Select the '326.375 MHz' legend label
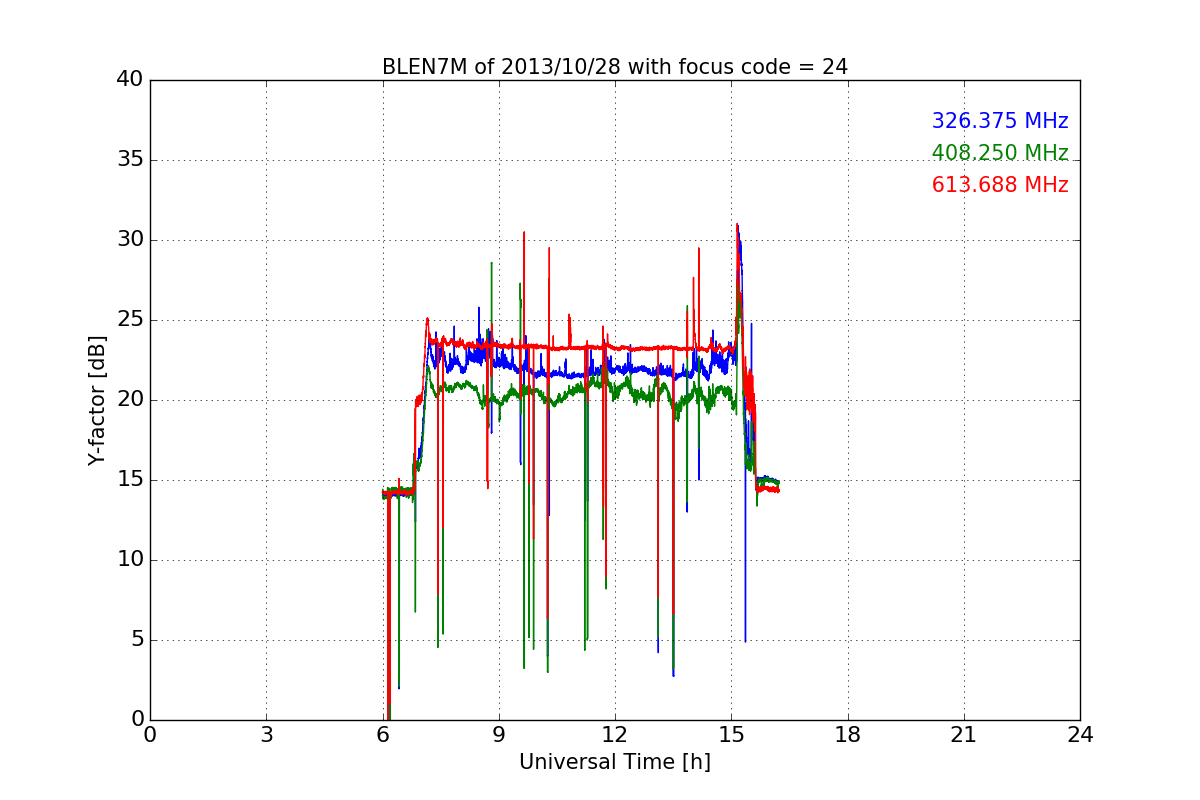This screenshot has height=800, width=1200. click(x=1000, y=121)
